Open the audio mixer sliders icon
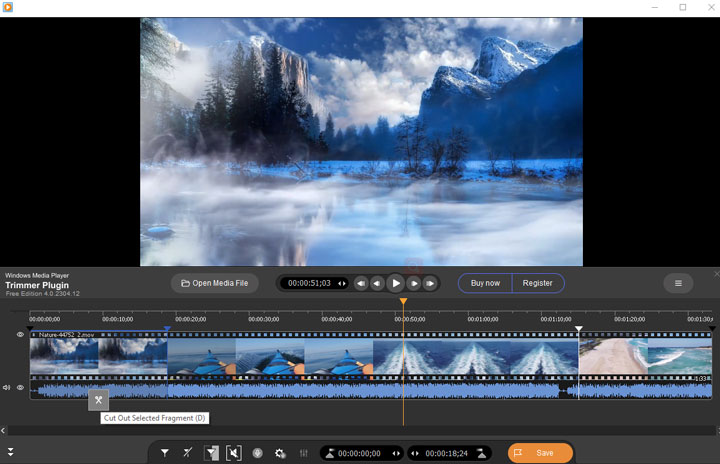Image resolution: width=720 pixels, height=464 pixels. click(304, 453)
